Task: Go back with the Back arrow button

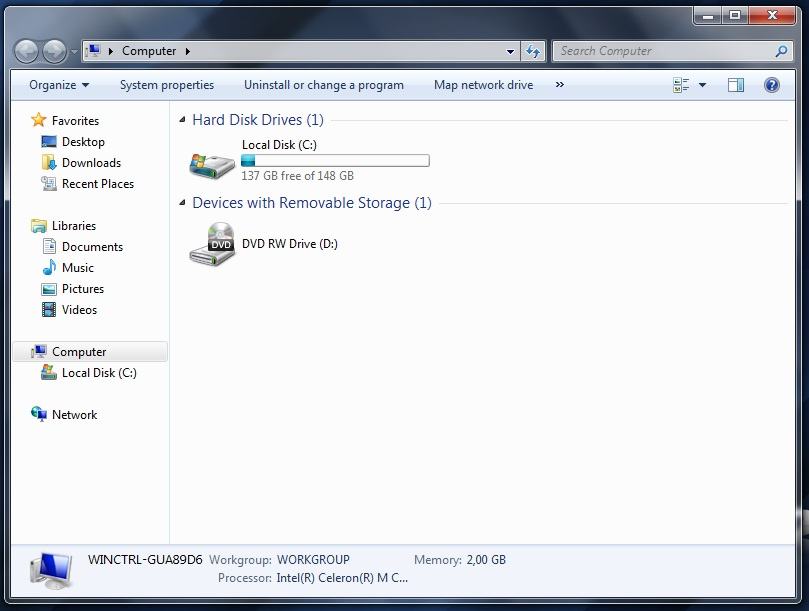Action: point(26,52)
